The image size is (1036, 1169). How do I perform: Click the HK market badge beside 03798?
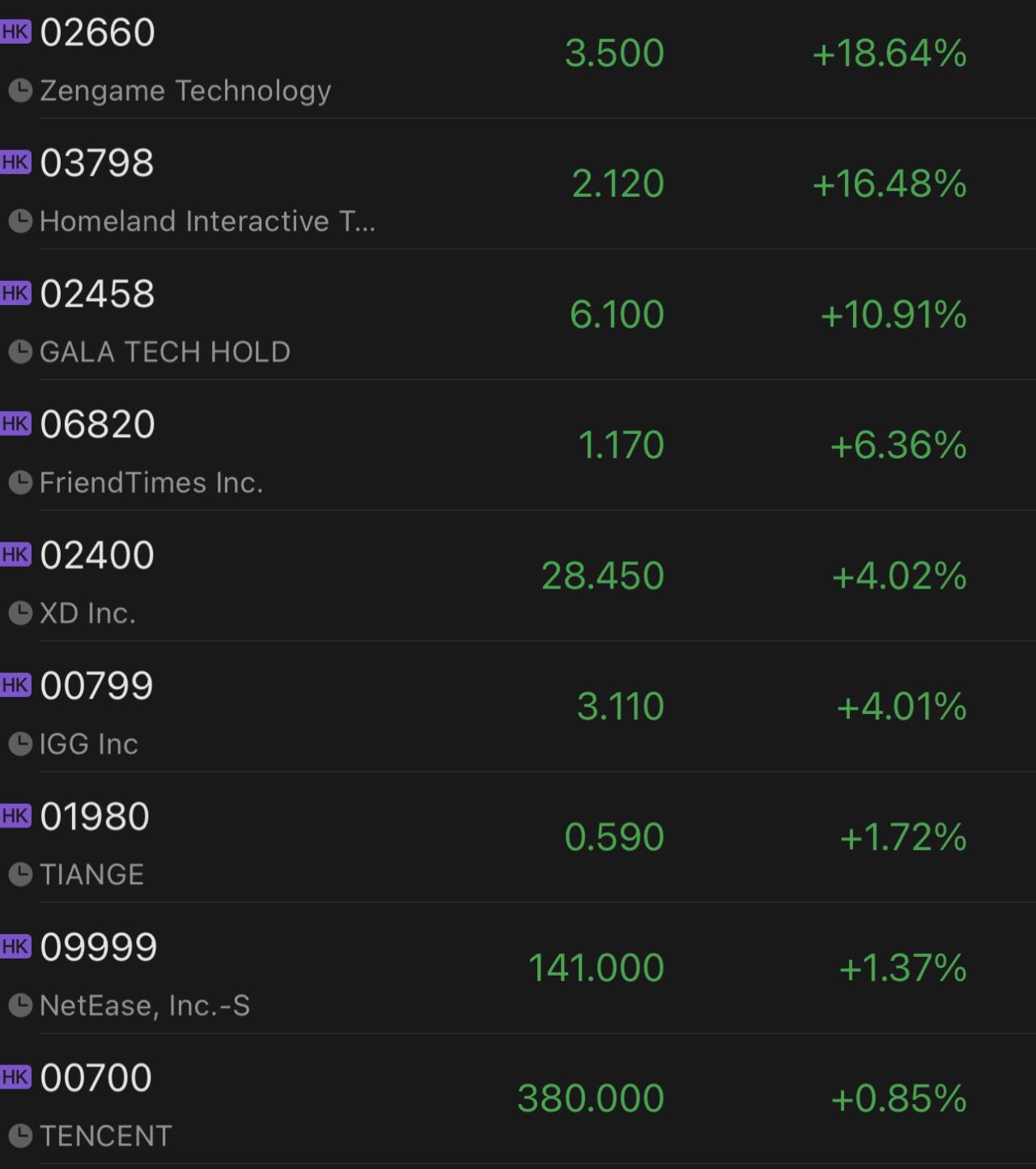pos(15,163)
